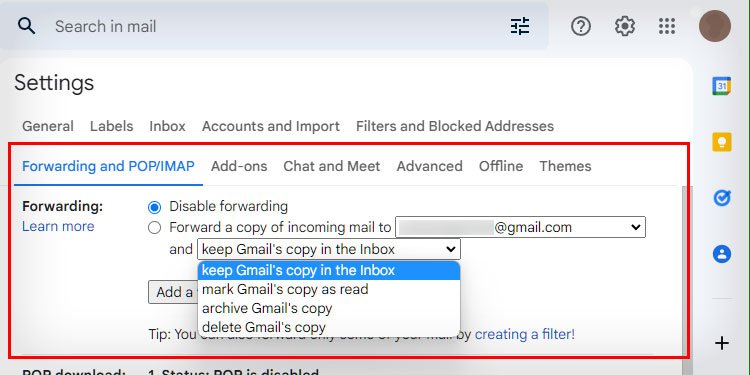Open the Add-ons tab
This screenshot has height=375, width=750.
point(239,166)
